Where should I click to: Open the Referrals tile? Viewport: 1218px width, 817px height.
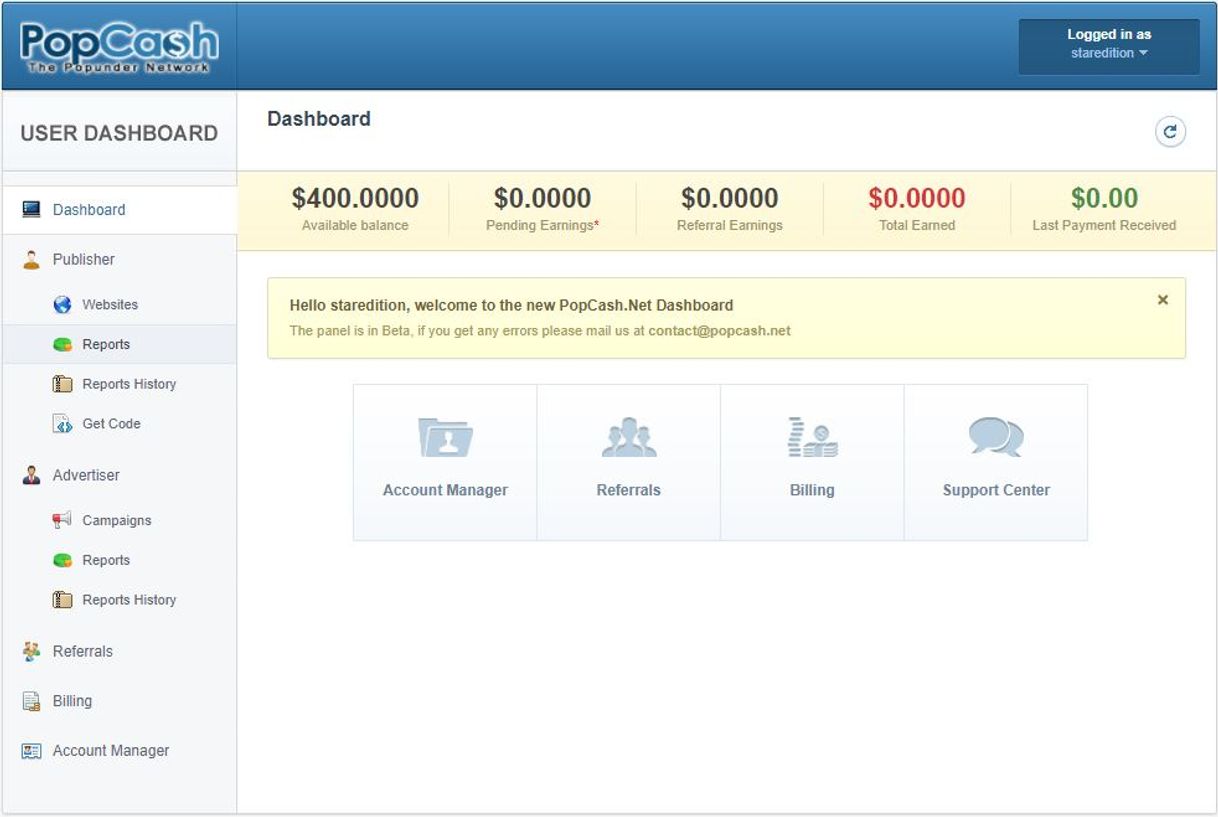[x=629, y=463]
